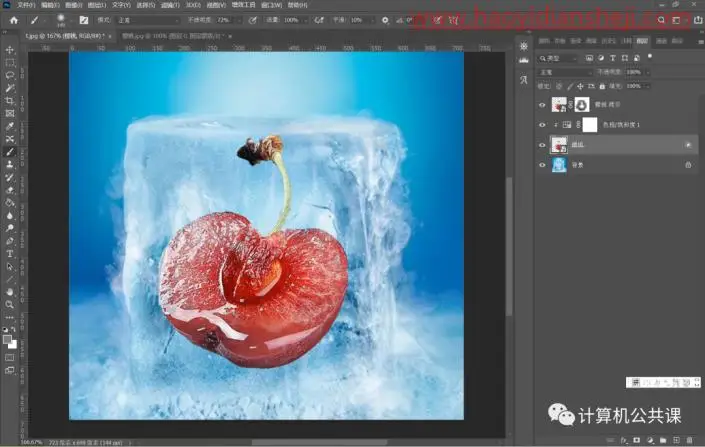Select the Path Selection tool
This screenshot has width=705, height=447.
click(x=9, y=266)
